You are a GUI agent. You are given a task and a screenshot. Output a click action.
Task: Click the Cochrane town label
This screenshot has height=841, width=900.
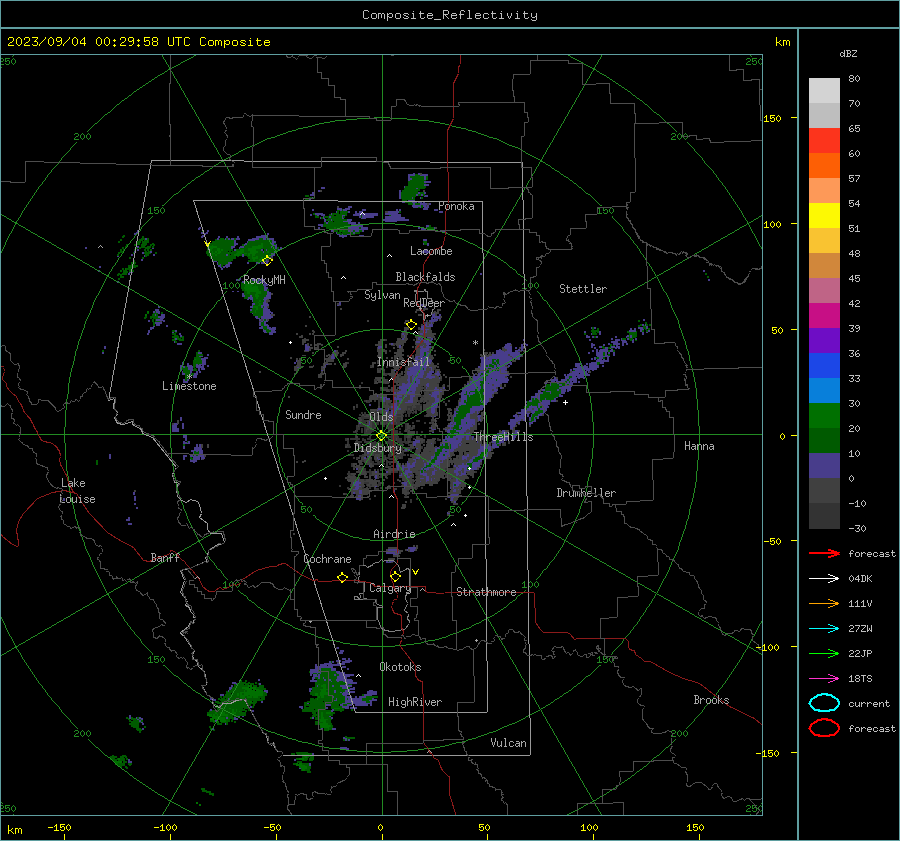tap(327, 559)
